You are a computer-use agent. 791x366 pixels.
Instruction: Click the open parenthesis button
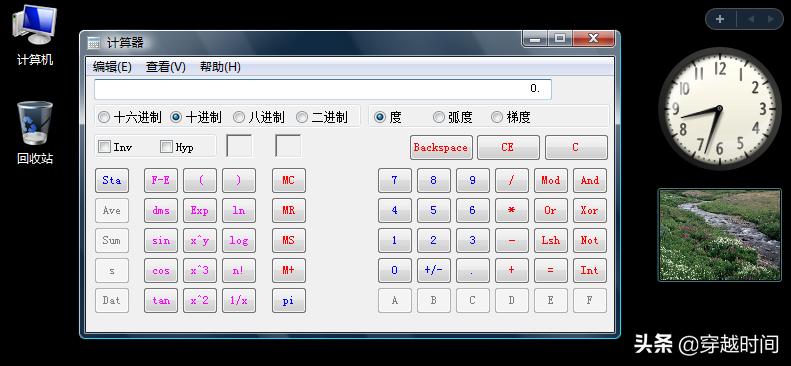[200, 180]
